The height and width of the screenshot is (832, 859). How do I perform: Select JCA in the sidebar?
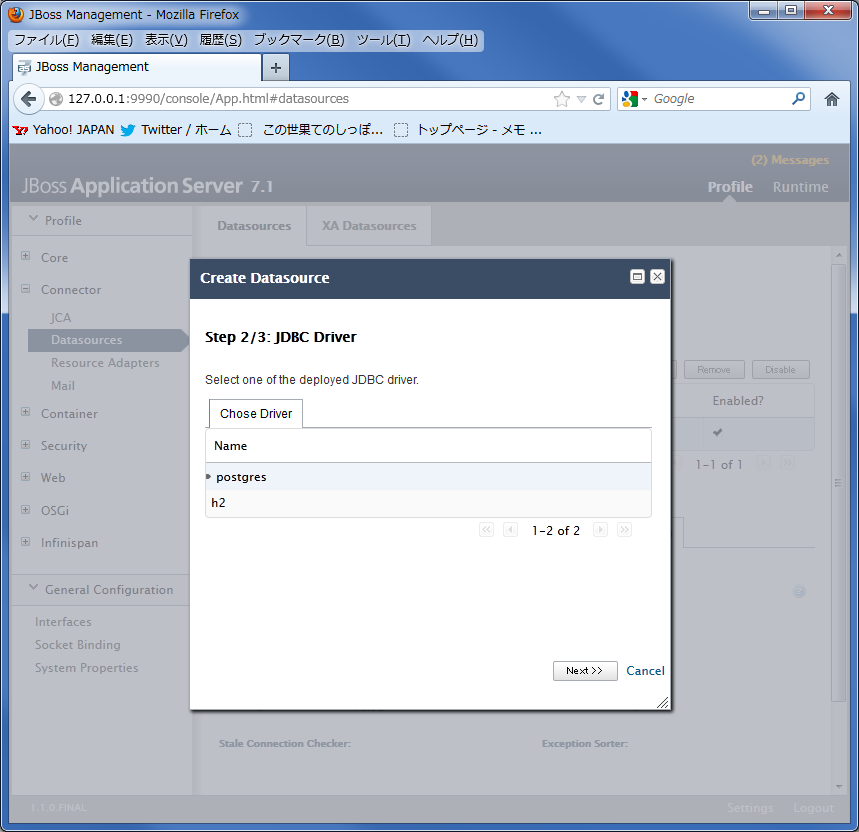coord(60,318)
